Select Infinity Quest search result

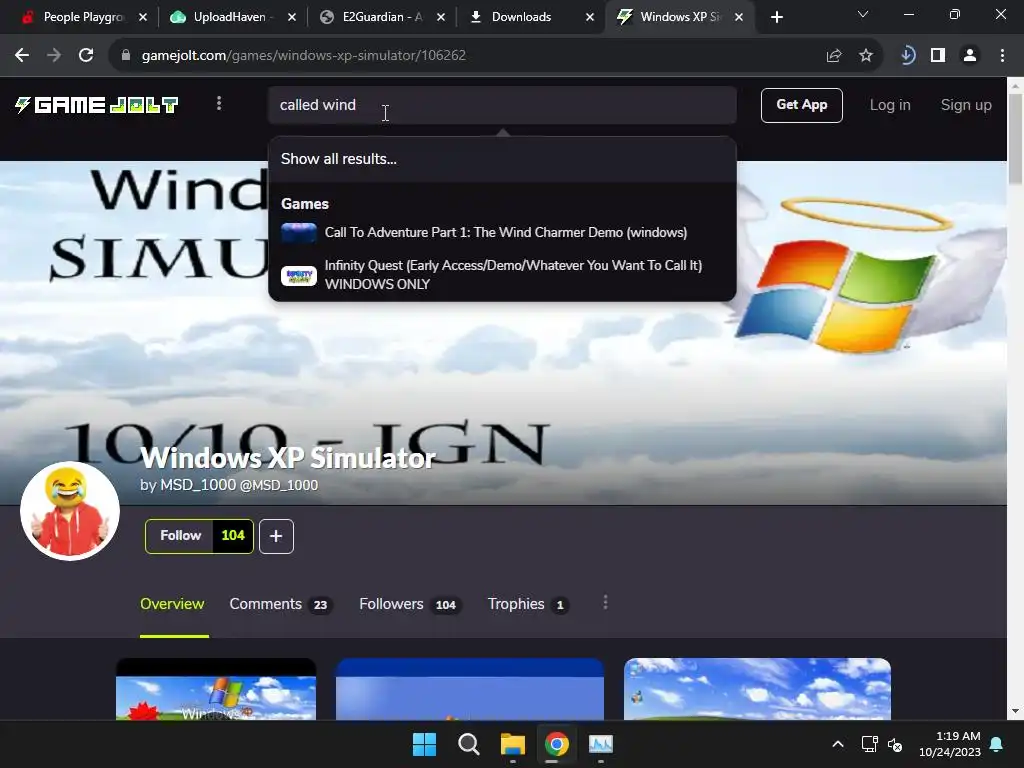pyautogui.click(x=502, y=275)
